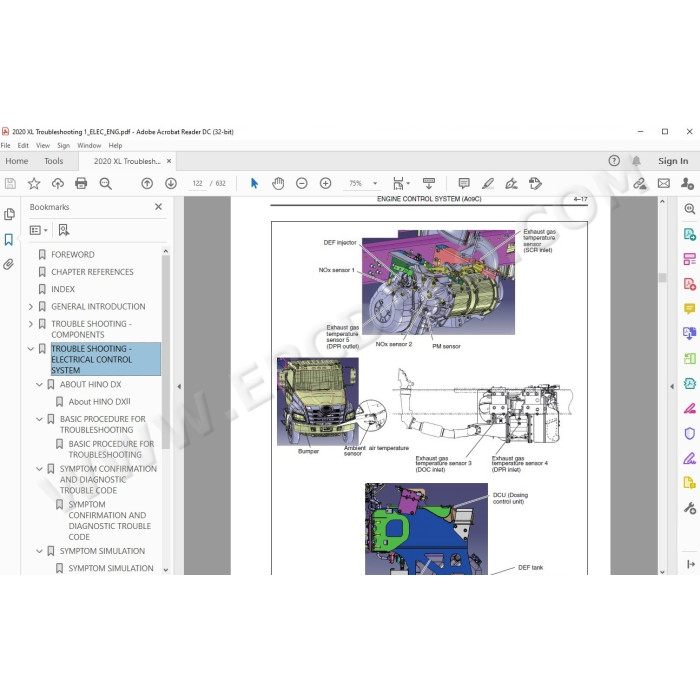Open the FOREWORD bookmark

pyautogui.click(x=73, y=254)
